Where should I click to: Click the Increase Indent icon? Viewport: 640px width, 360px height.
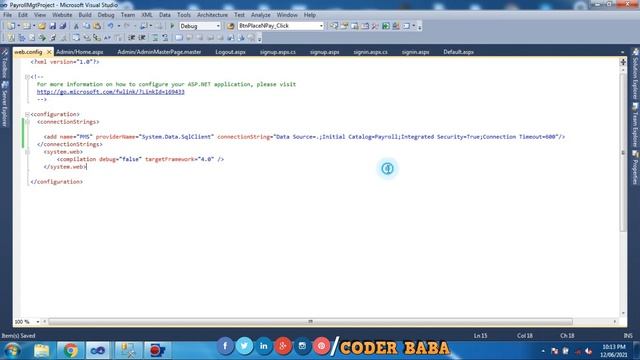pos(142,38)
